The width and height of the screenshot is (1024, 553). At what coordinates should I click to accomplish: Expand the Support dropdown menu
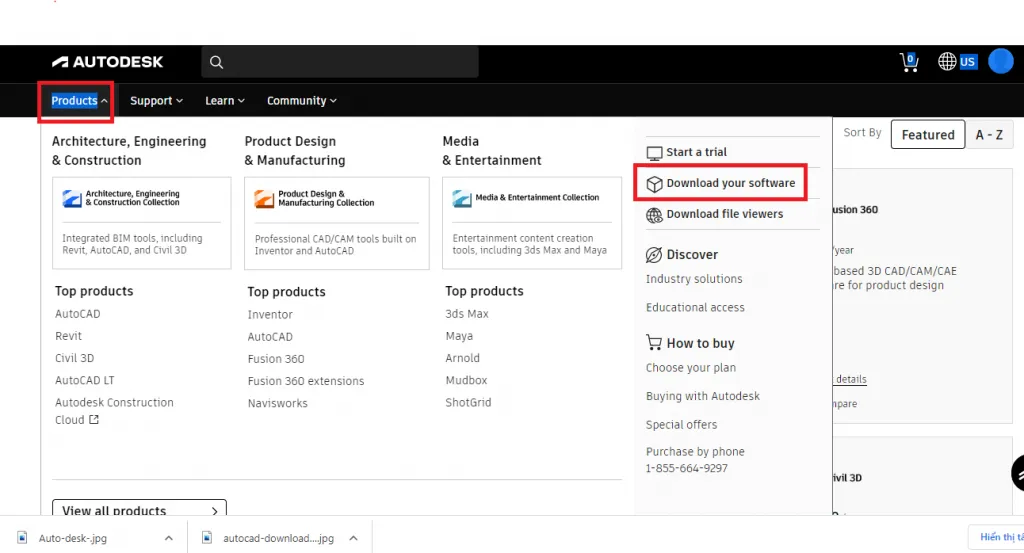coord(156,101)
